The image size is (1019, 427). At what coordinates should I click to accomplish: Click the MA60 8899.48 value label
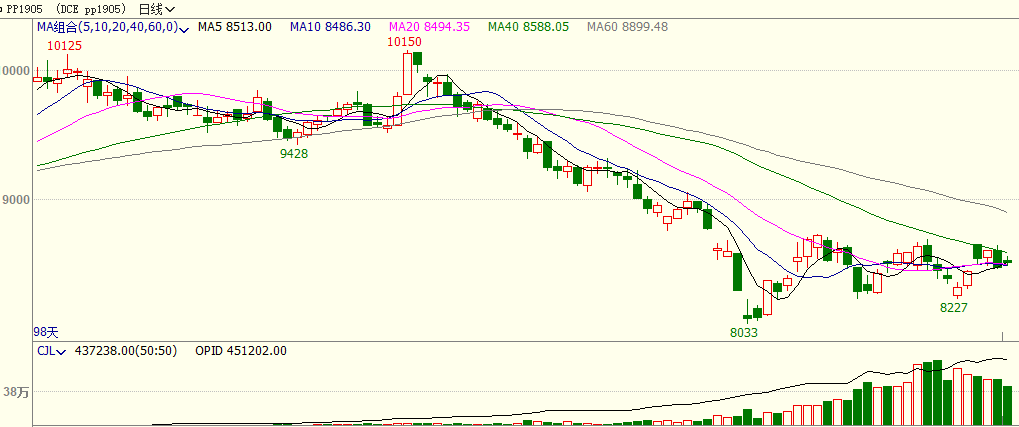coord(627,27)
